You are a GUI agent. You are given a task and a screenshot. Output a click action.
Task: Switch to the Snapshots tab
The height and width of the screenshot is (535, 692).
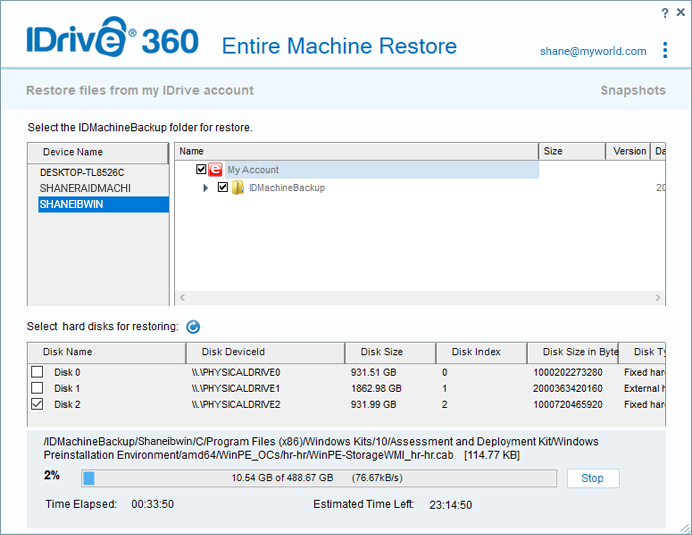click(x=633, y=90)
